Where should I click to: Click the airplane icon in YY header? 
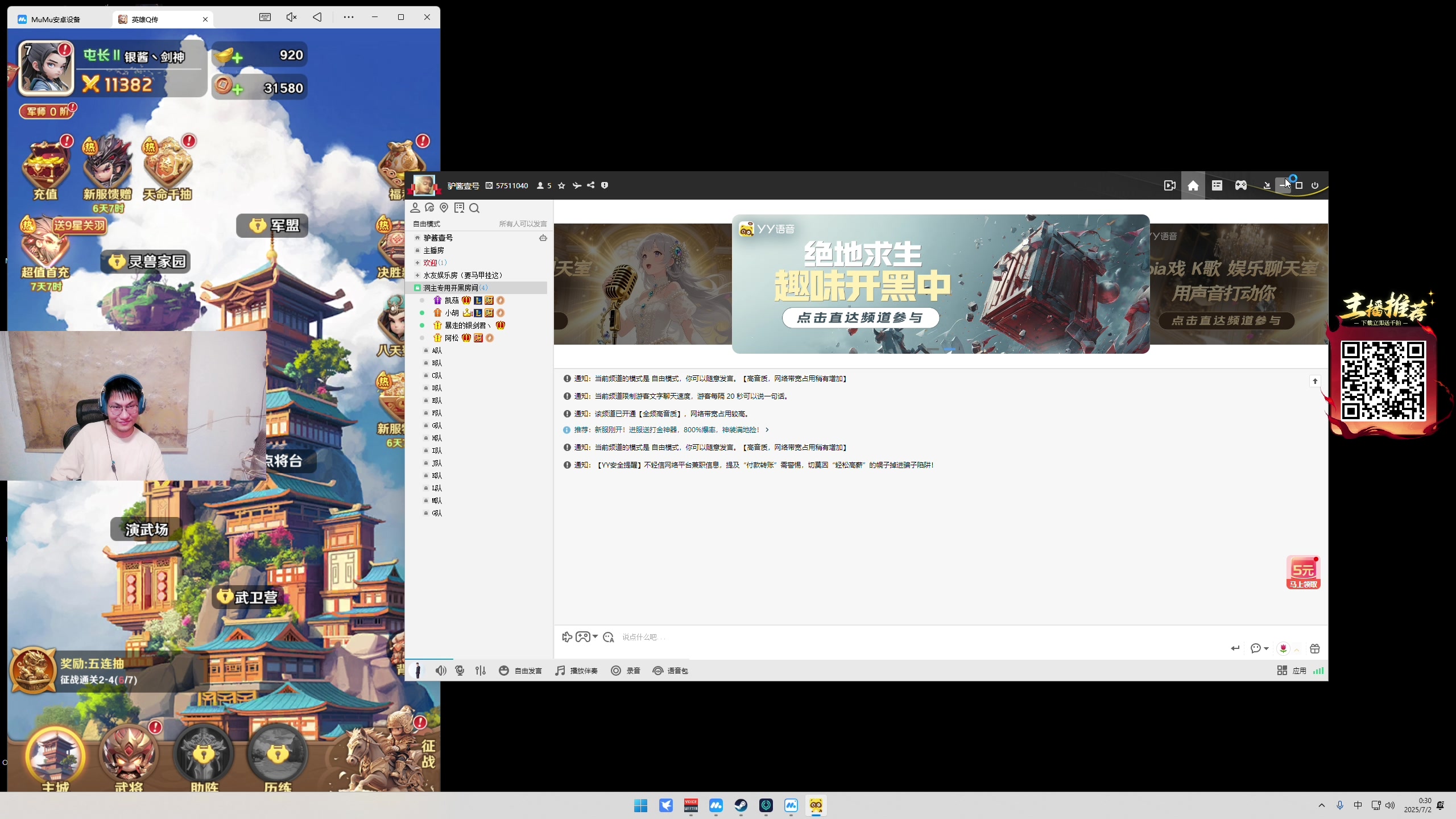tap(577, 185)
